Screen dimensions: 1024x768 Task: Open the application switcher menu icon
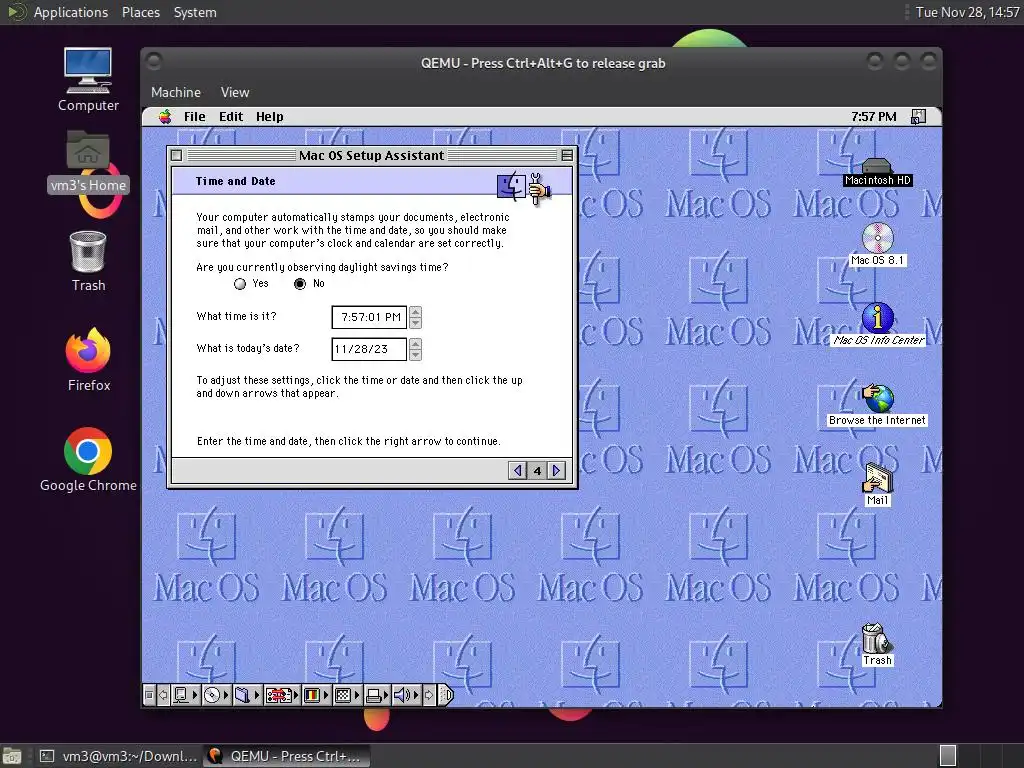tap(918, 116)
